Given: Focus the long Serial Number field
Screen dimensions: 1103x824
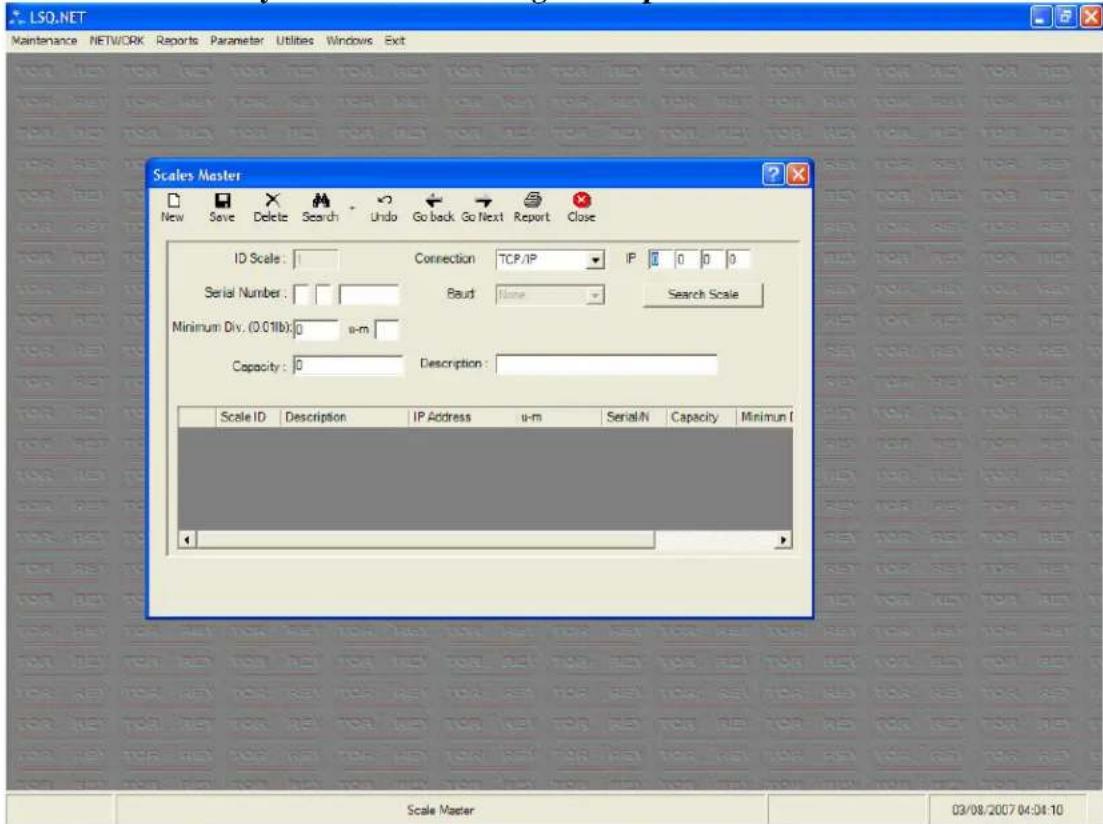Looking at the screenshot, I should 369,294.
